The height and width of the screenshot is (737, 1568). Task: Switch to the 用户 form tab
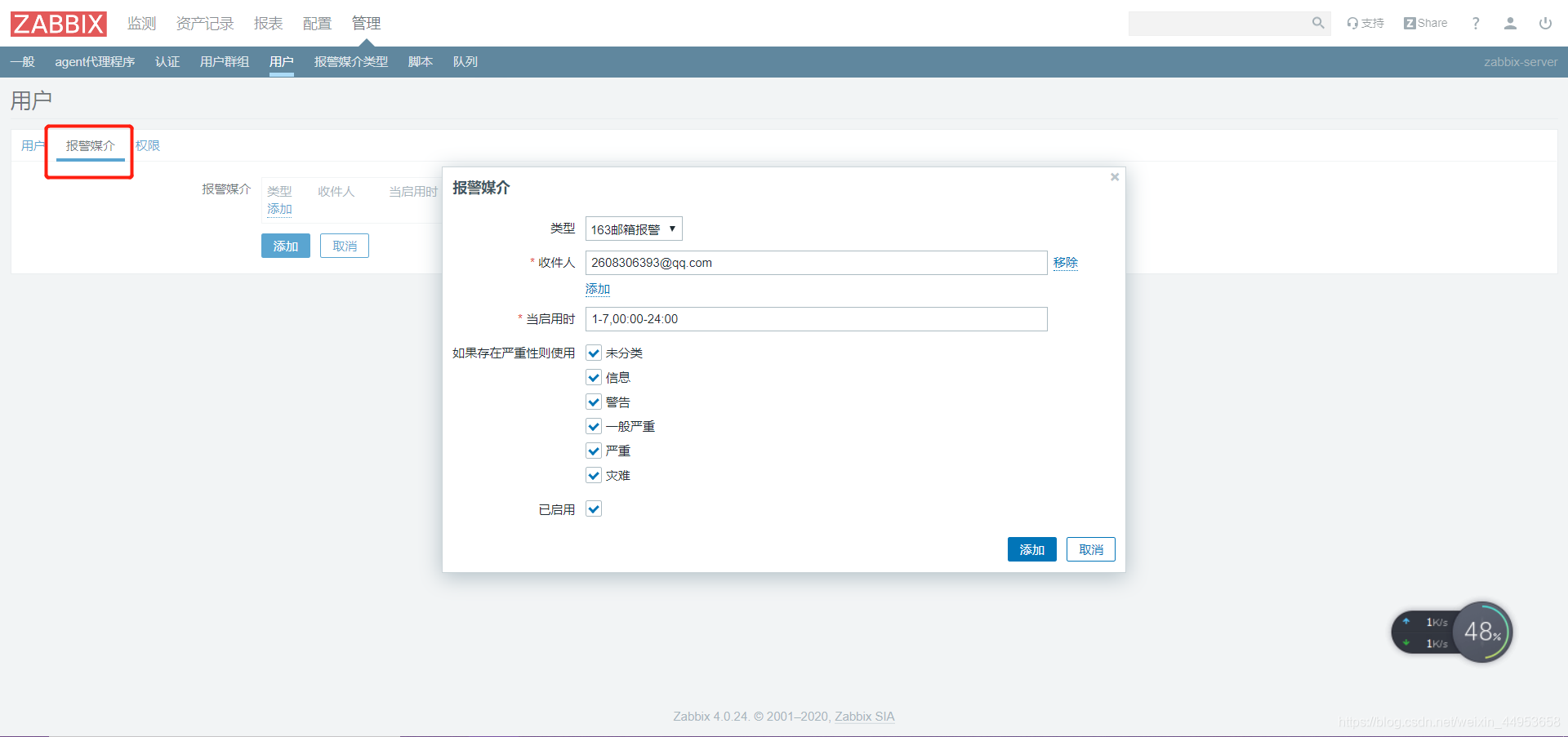point(33,146)
